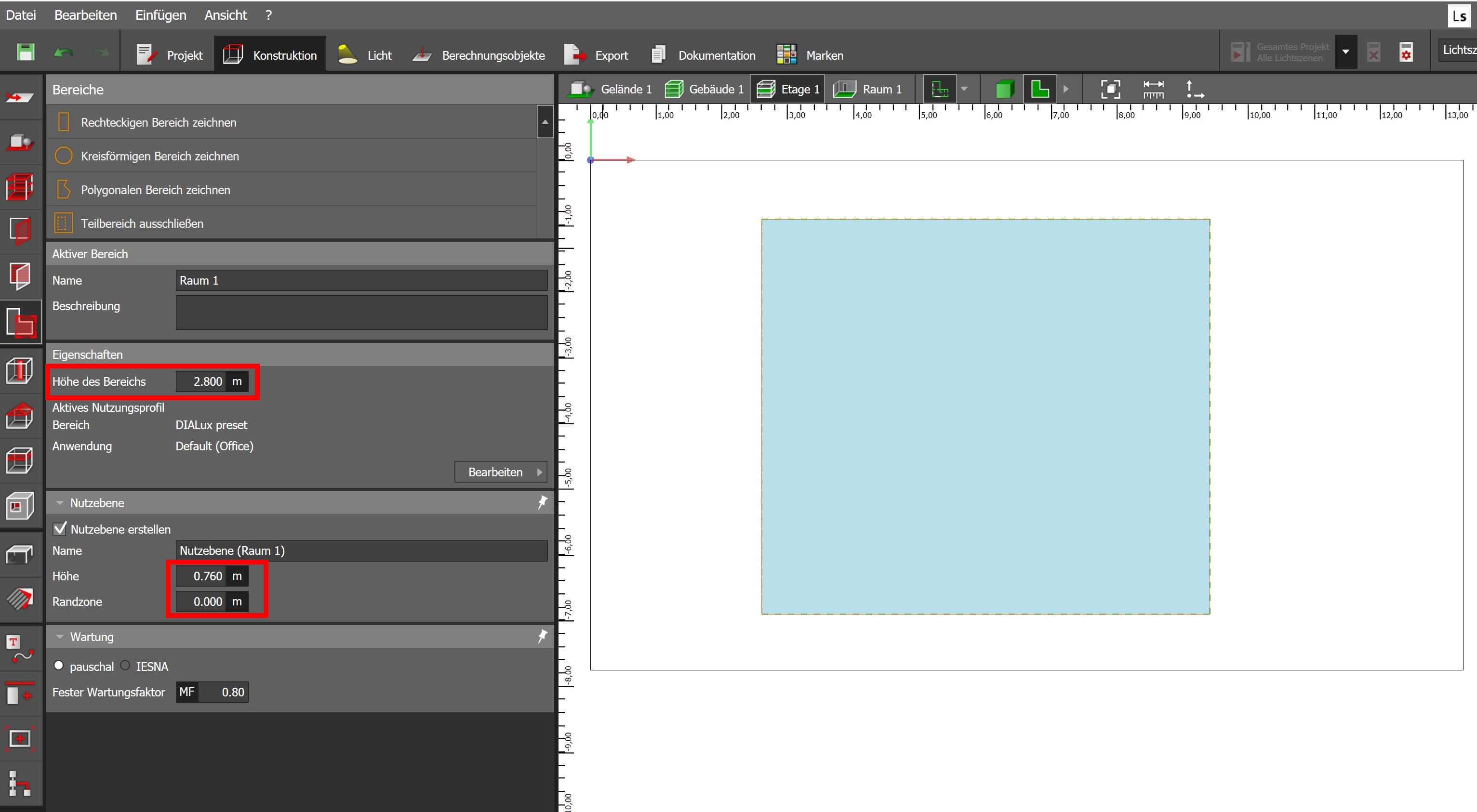Click the Bearbeiten button for the usage profile
Viewport: 1477px width, 812px height.
click(500, 471)
